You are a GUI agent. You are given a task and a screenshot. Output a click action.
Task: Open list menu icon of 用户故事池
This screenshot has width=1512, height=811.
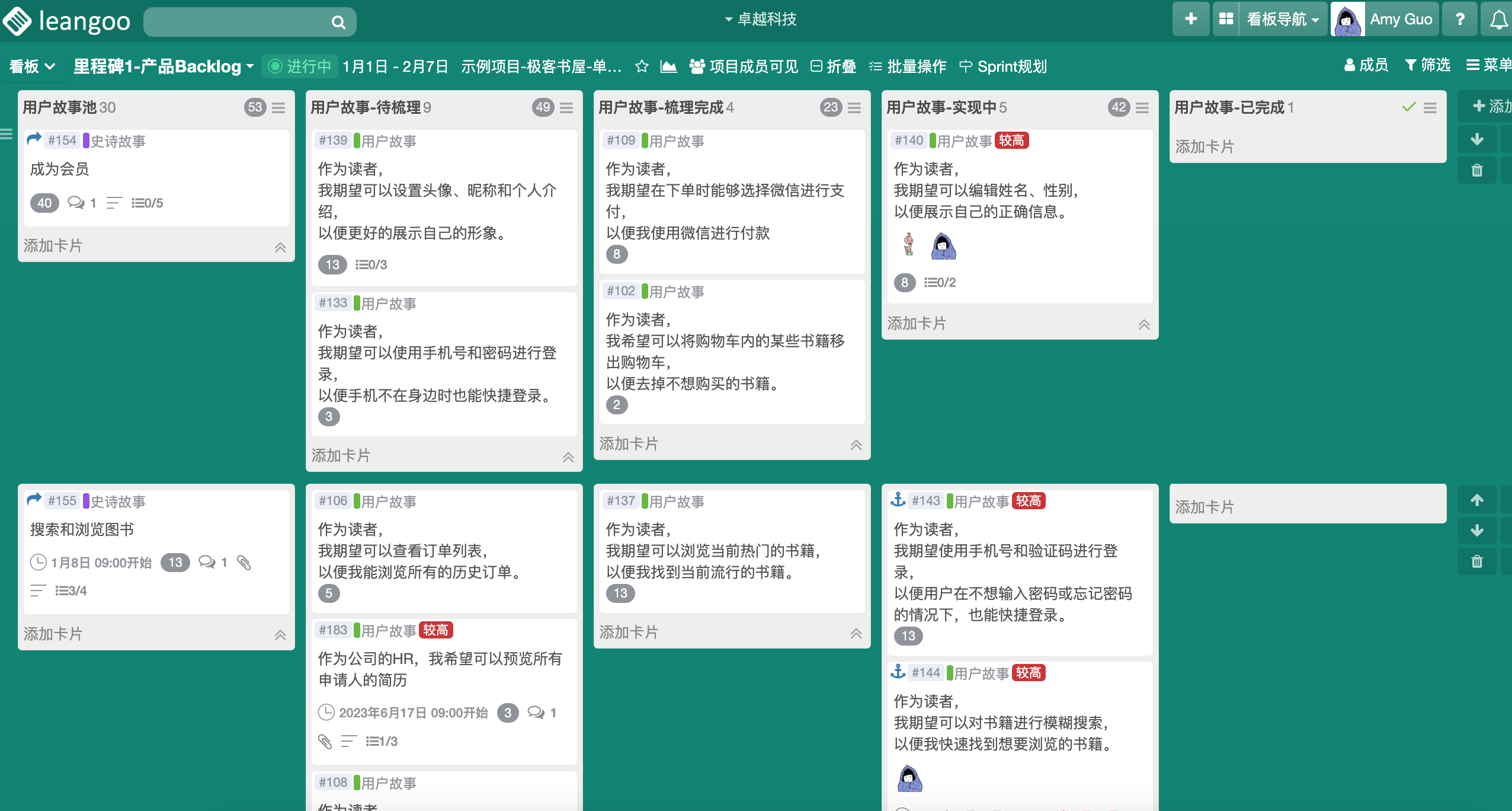click(x=278, y=108)
